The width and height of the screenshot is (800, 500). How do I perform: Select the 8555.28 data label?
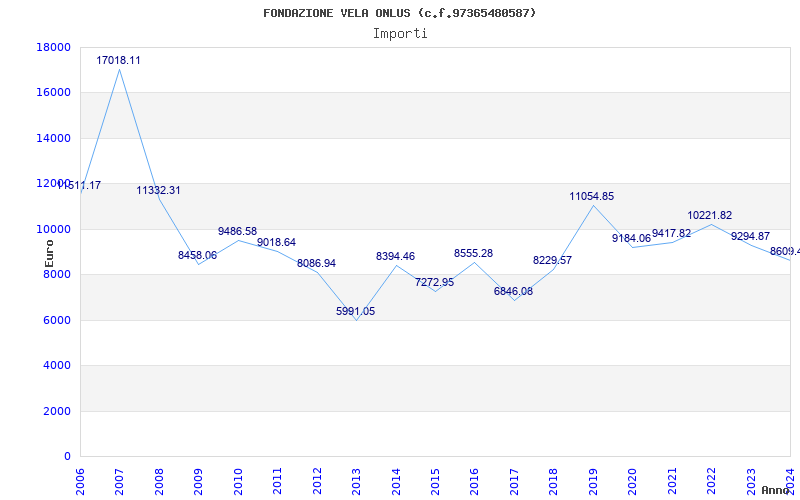[473, 253]
